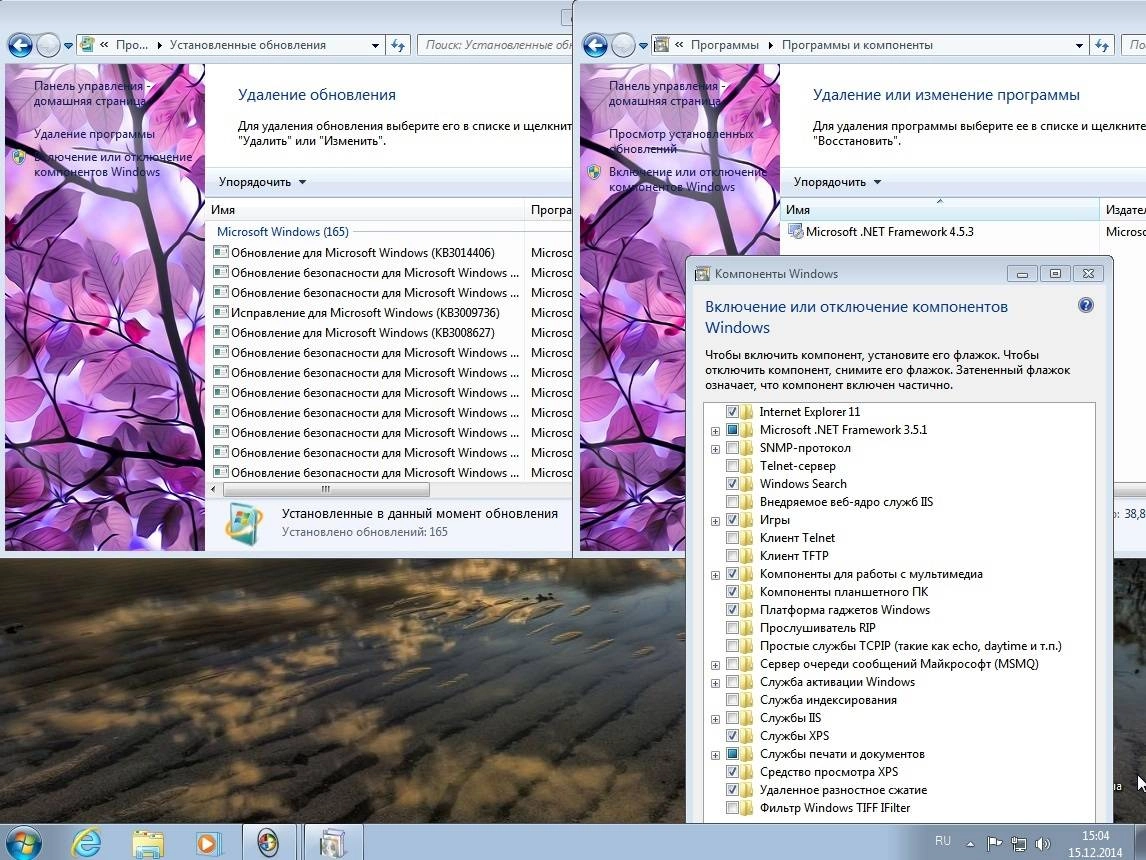Open Удаление программы link in left pane
The width and height of the screenshot is (1146, 860).
94,134
